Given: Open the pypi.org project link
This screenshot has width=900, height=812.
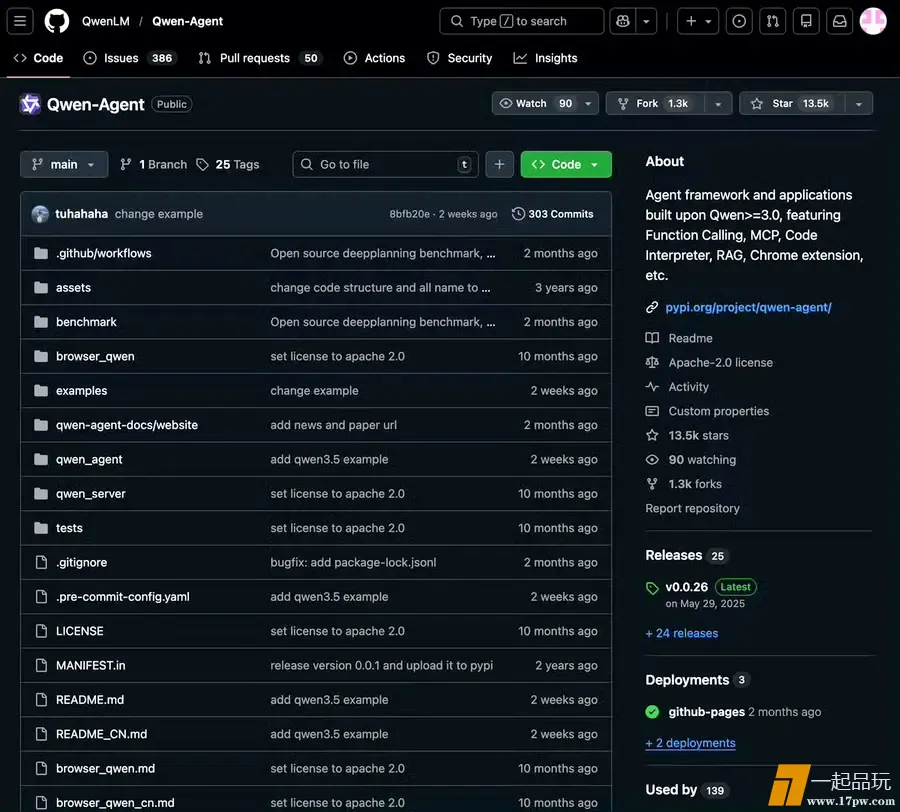Looking at the screenshot, I should click(748, 307).
